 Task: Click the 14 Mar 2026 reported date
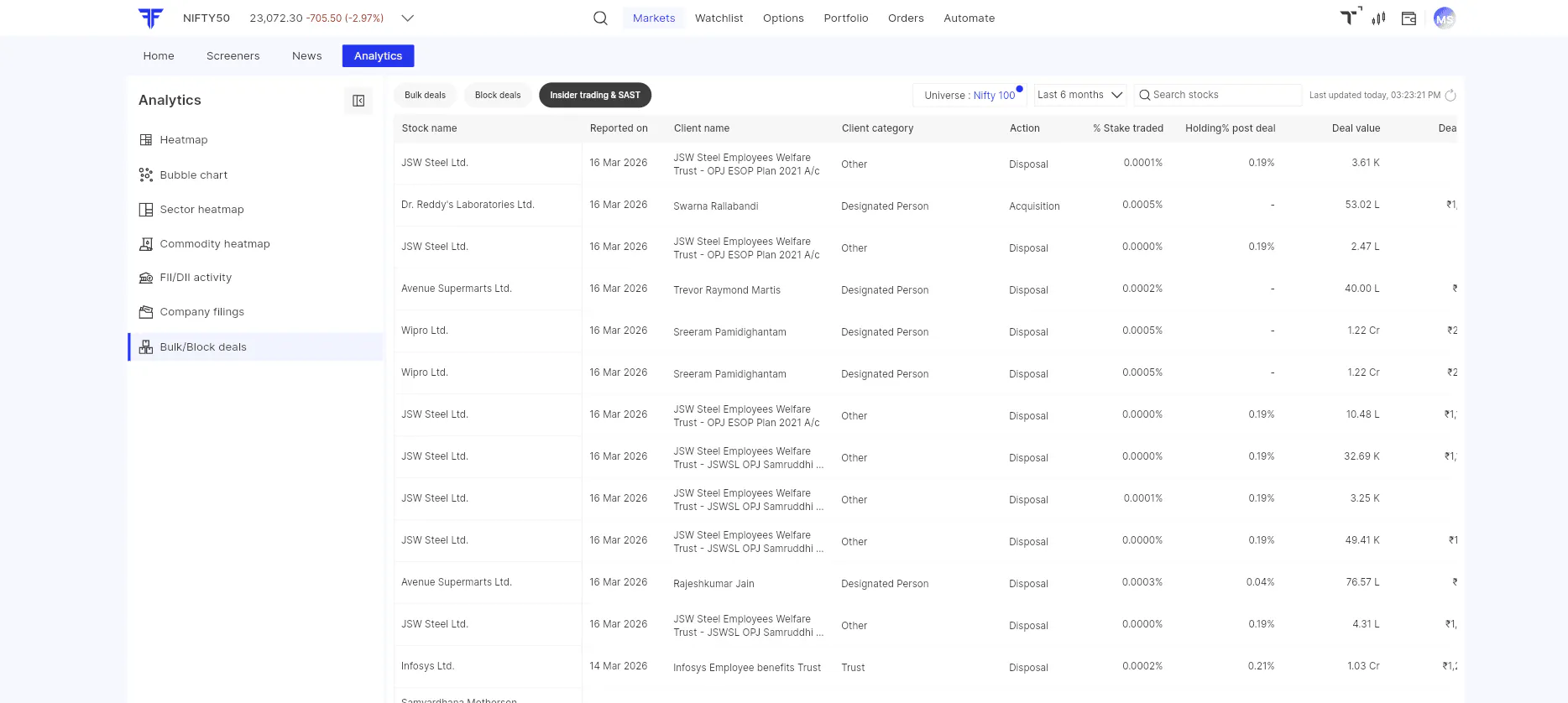tap(619, 666)
